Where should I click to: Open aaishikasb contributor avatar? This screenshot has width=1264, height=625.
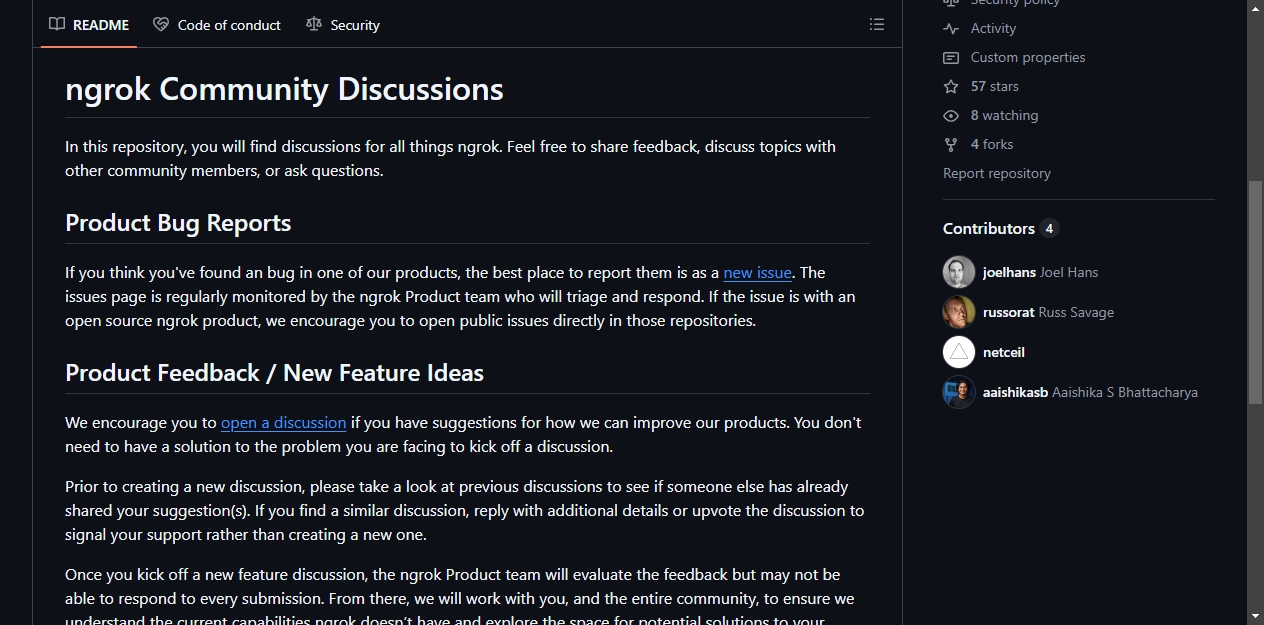959,392
